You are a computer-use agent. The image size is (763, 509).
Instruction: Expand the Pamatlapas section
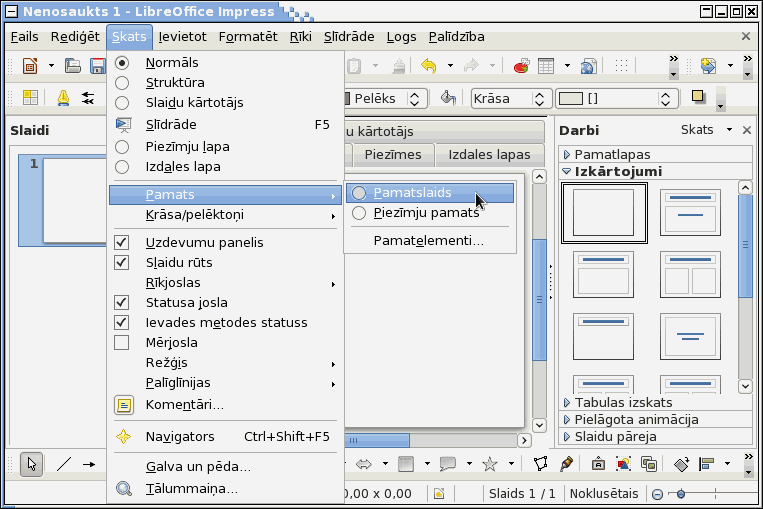655,154
